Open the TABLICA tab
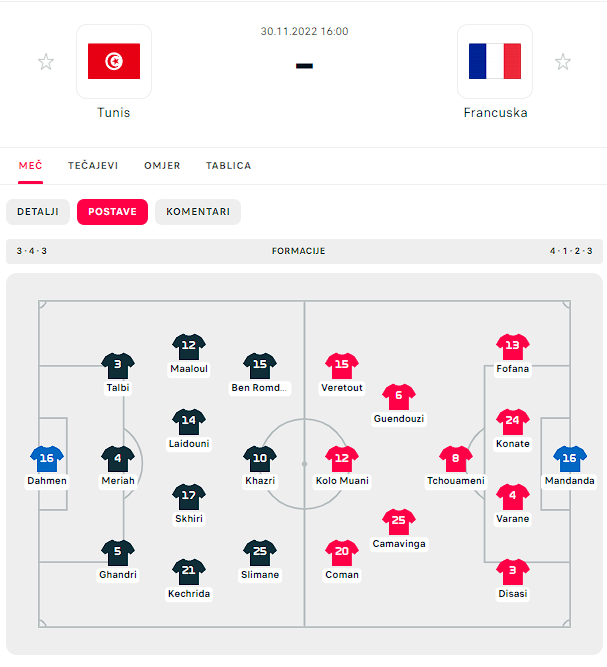The width and height of the screenshot is (607, 667). tap(228, 165)
